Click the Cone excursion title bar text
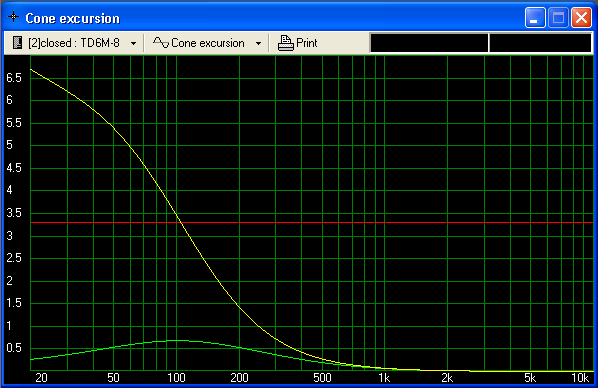The height and width of the screenshot is (388, 598). [x=72, y=18]
